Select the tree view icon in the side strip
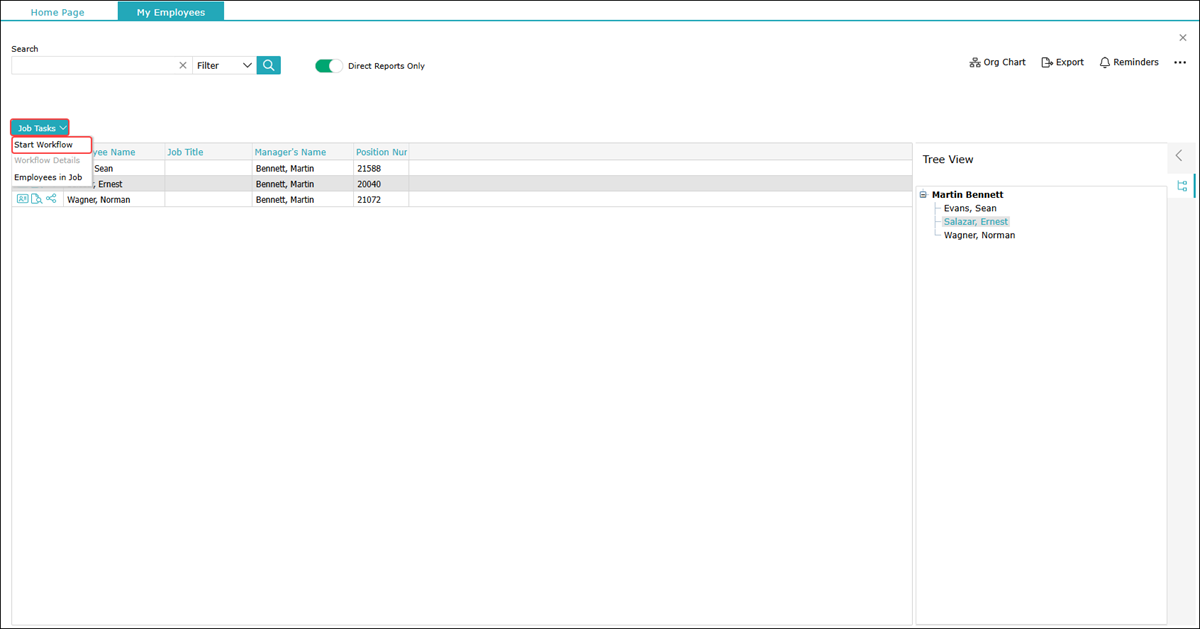 click(x=1182, y=186)
